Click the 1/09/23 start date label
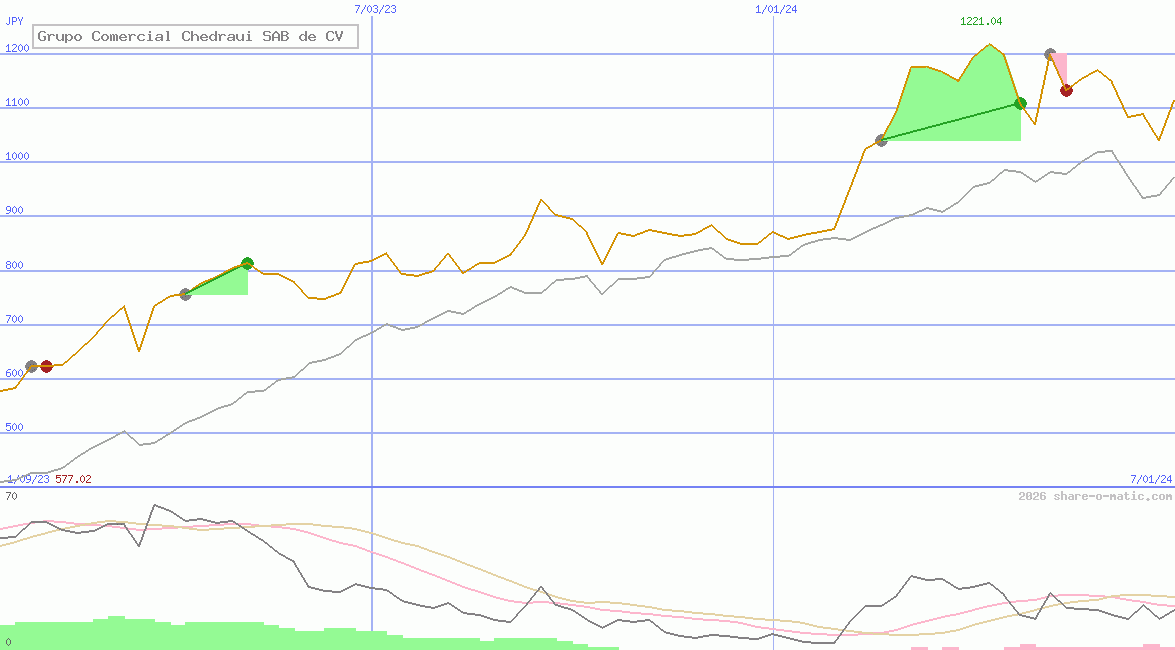1175x650 pixels. point(28,479)
